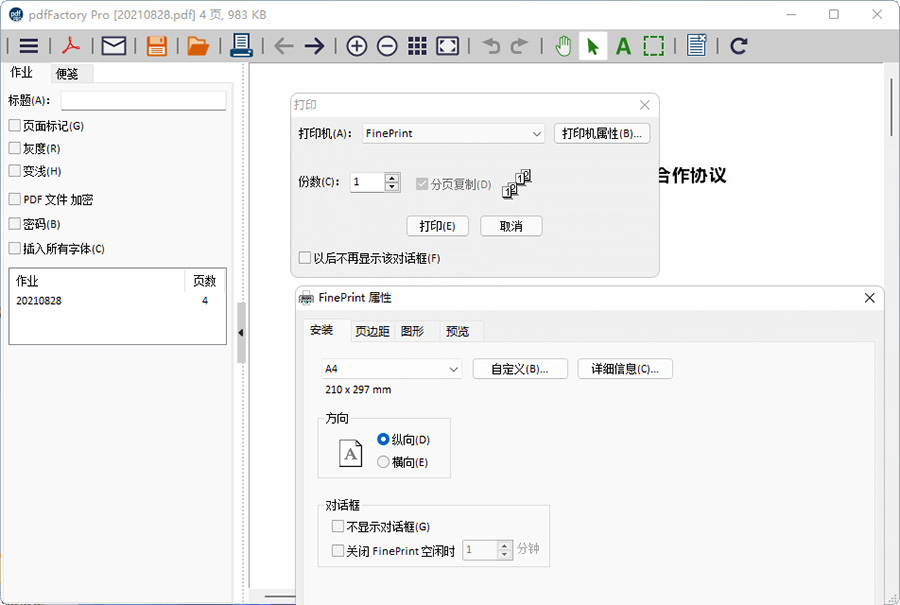Screen dimensions: 900x605
Task: Click the email envelope icon
Action: (113, 45)
